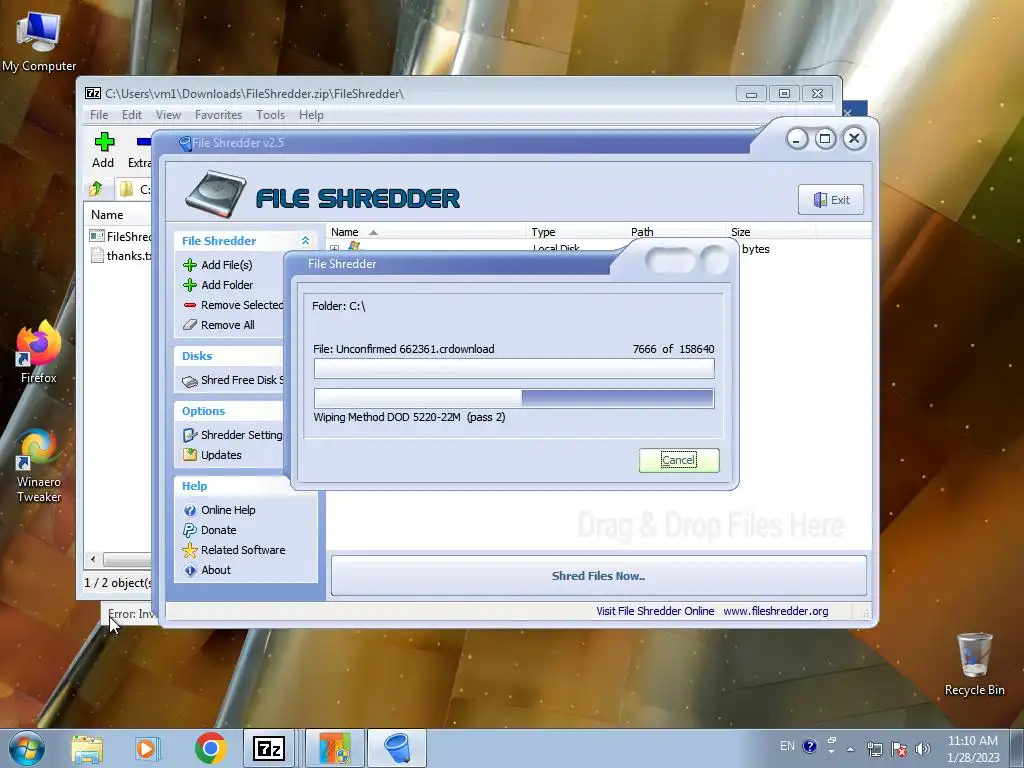
Task: Click the current file progress bar
Action: click(514, 368)
